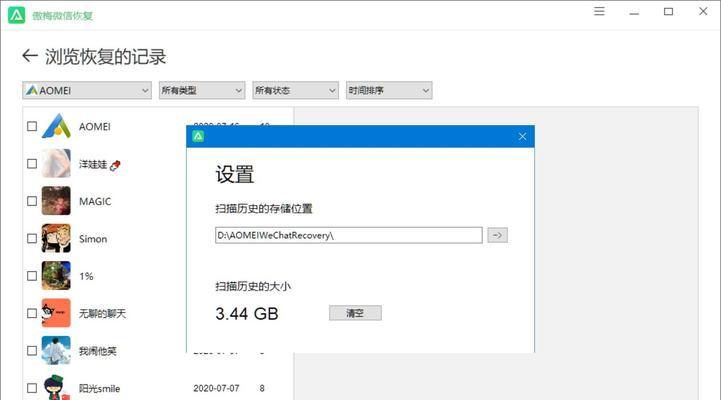
Task: Close the 设置 dialog with X
Action: pos(522,137)
